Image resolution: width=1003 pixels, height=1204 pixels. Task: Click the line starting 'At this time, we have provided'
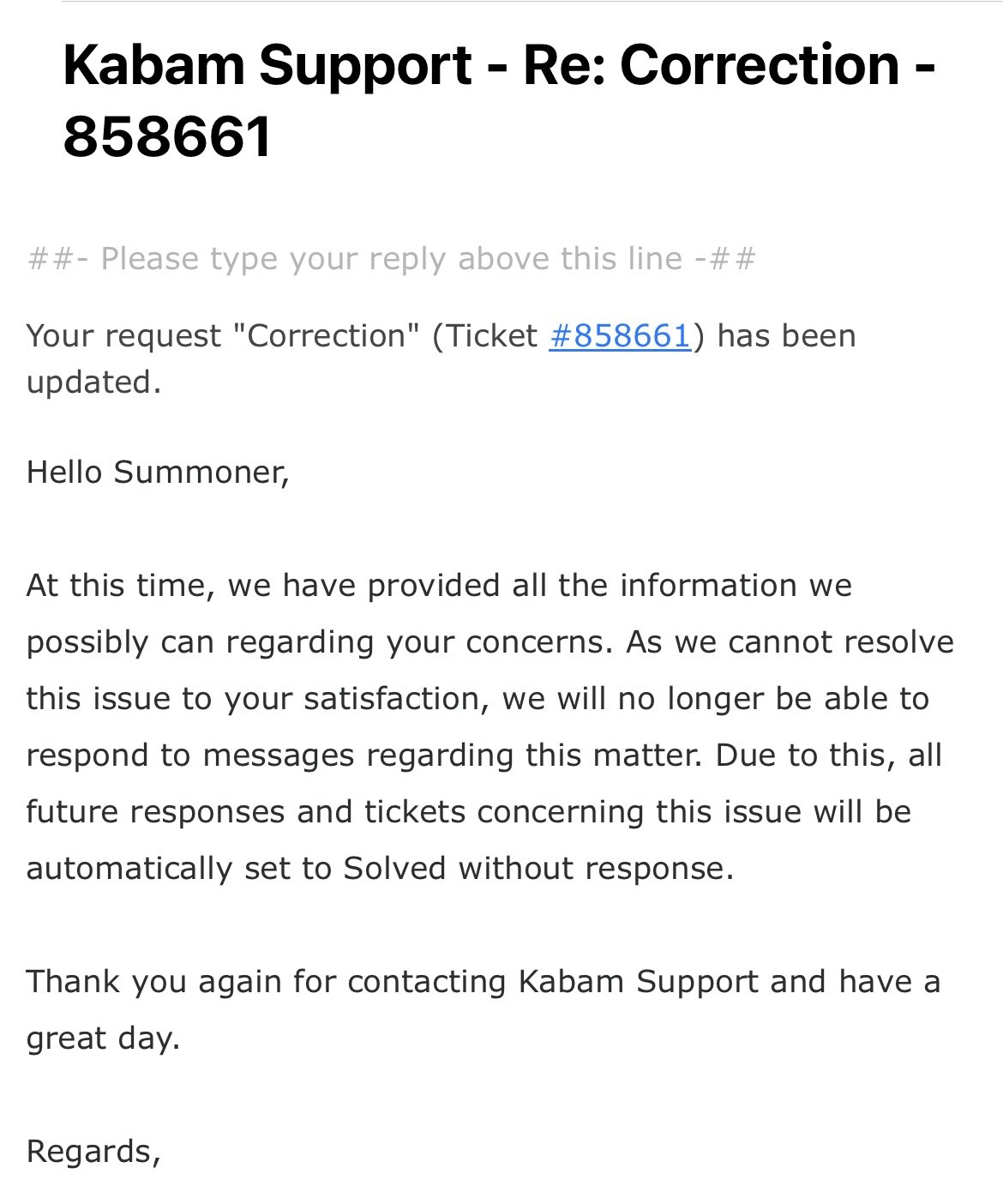click(439, 586)
